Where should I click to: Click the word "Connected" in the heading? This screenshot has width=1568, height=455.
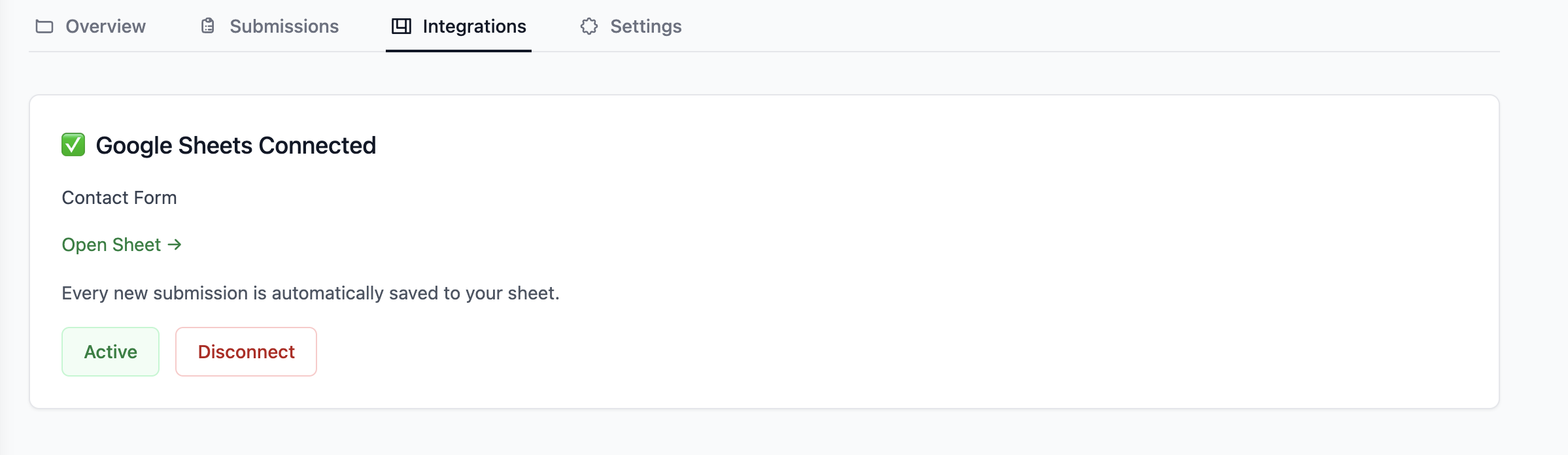point(317,146)
